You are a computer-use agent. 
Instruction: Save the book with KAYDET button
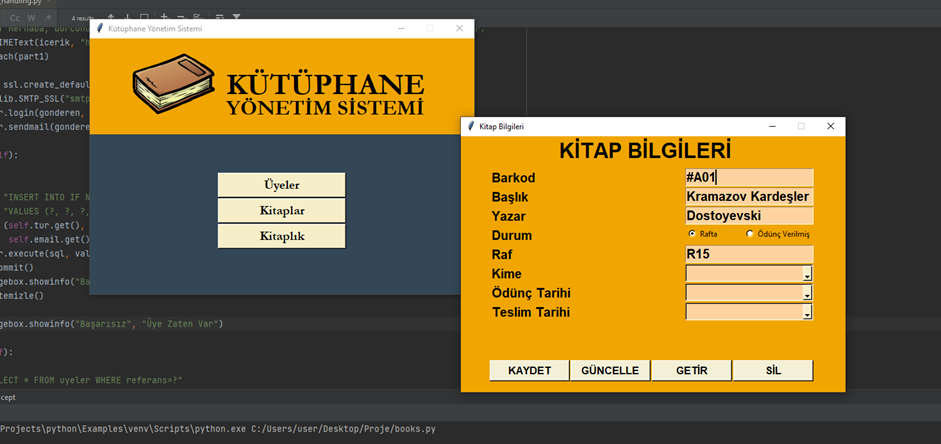(529, 371)
